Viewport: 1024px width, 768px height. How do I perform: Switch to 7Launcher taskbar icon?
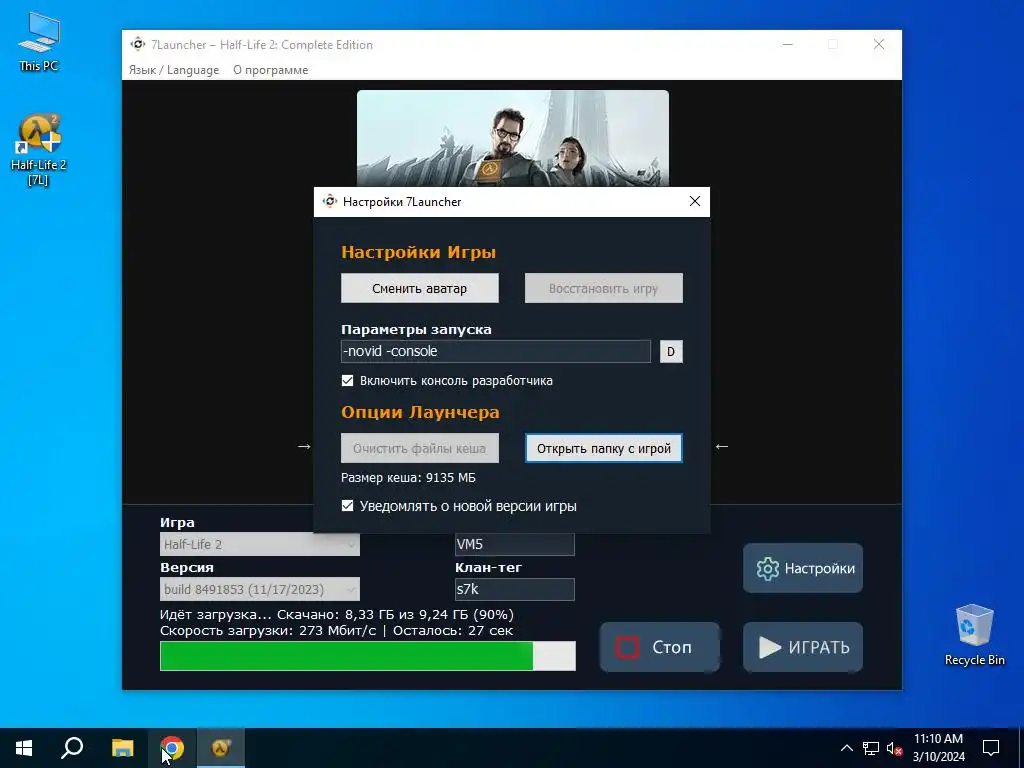coord(221,748)
